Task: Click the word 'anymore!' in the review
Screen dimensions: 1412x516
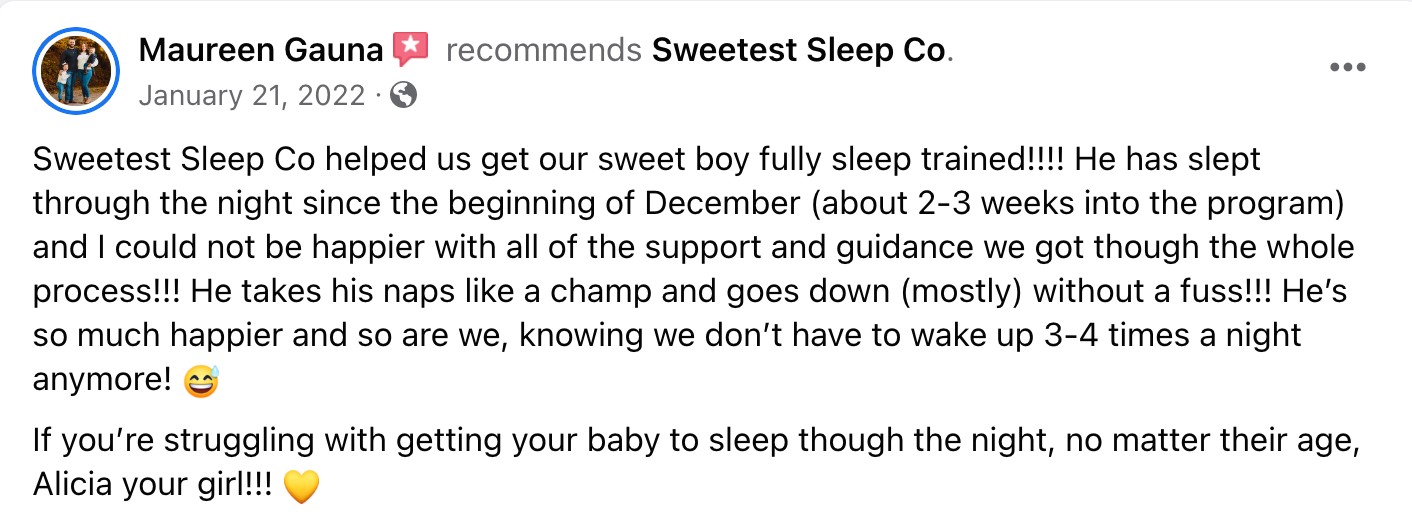Action: [x=103, y=379]
